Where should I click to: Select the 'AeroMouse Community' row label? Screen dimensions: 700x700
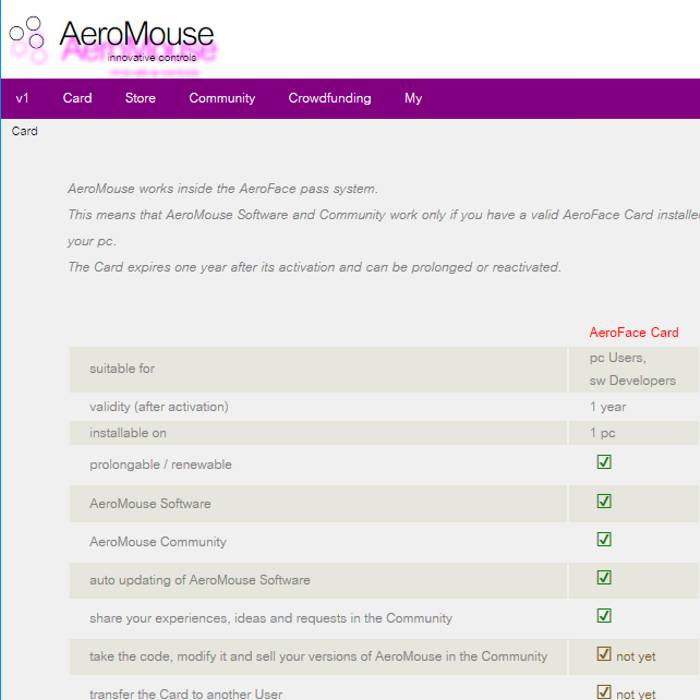point(158,542)
